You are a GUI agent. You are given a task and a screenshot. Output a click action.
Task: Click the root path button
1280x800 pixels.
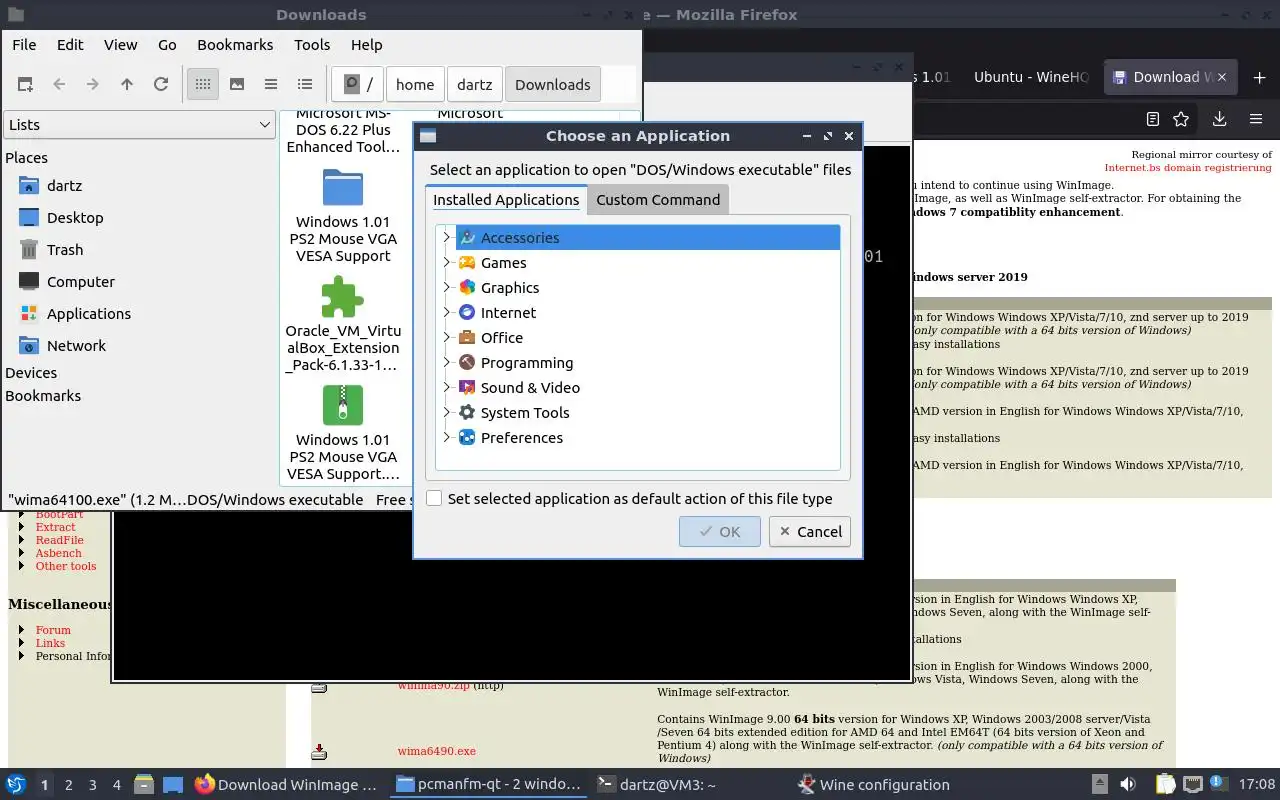[x=357, y=85]
